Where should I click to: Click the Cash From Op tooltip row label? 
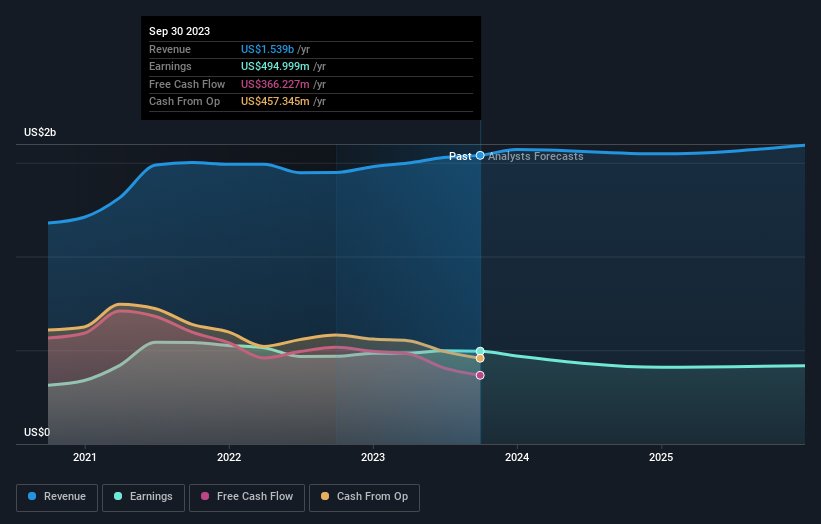point(184,102)
